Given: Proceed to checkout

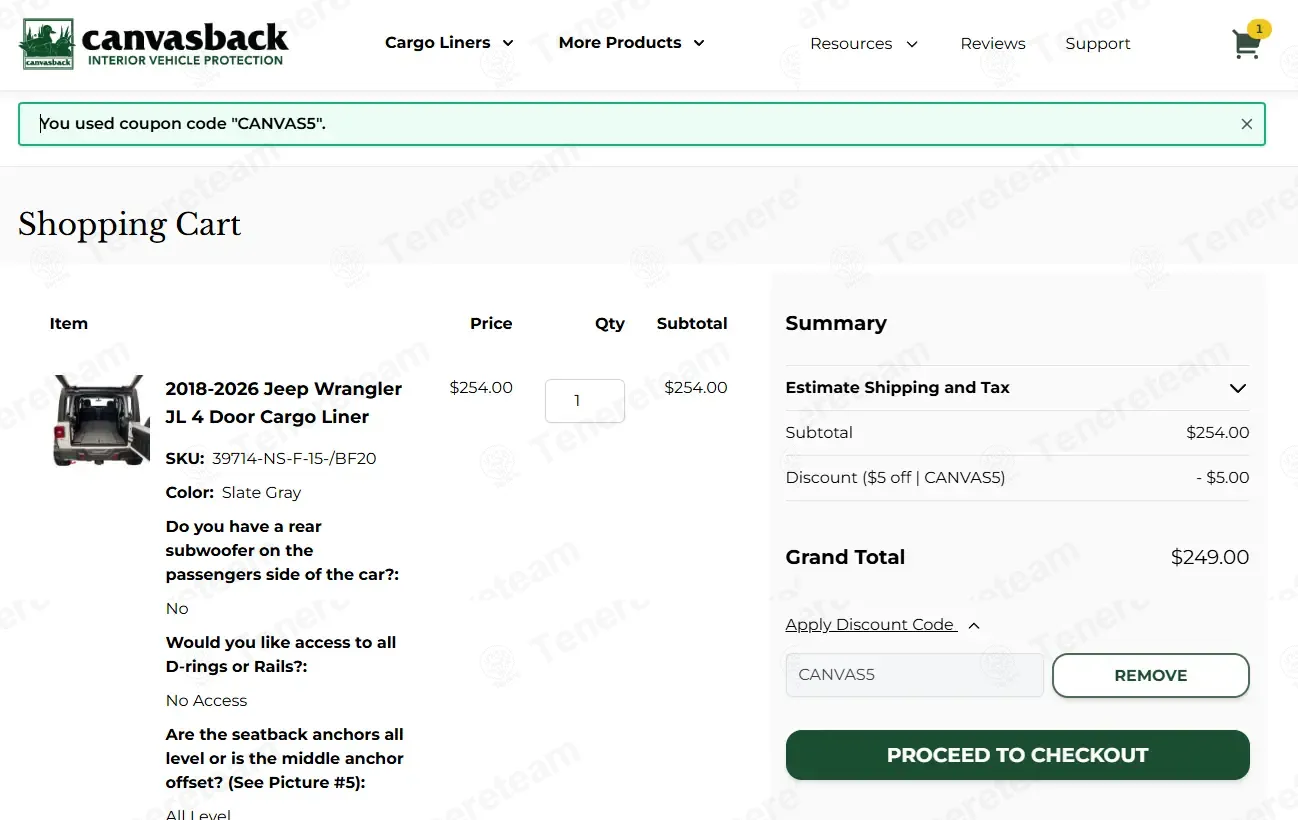Looking at the screenshot, I should coord(1018,755).
